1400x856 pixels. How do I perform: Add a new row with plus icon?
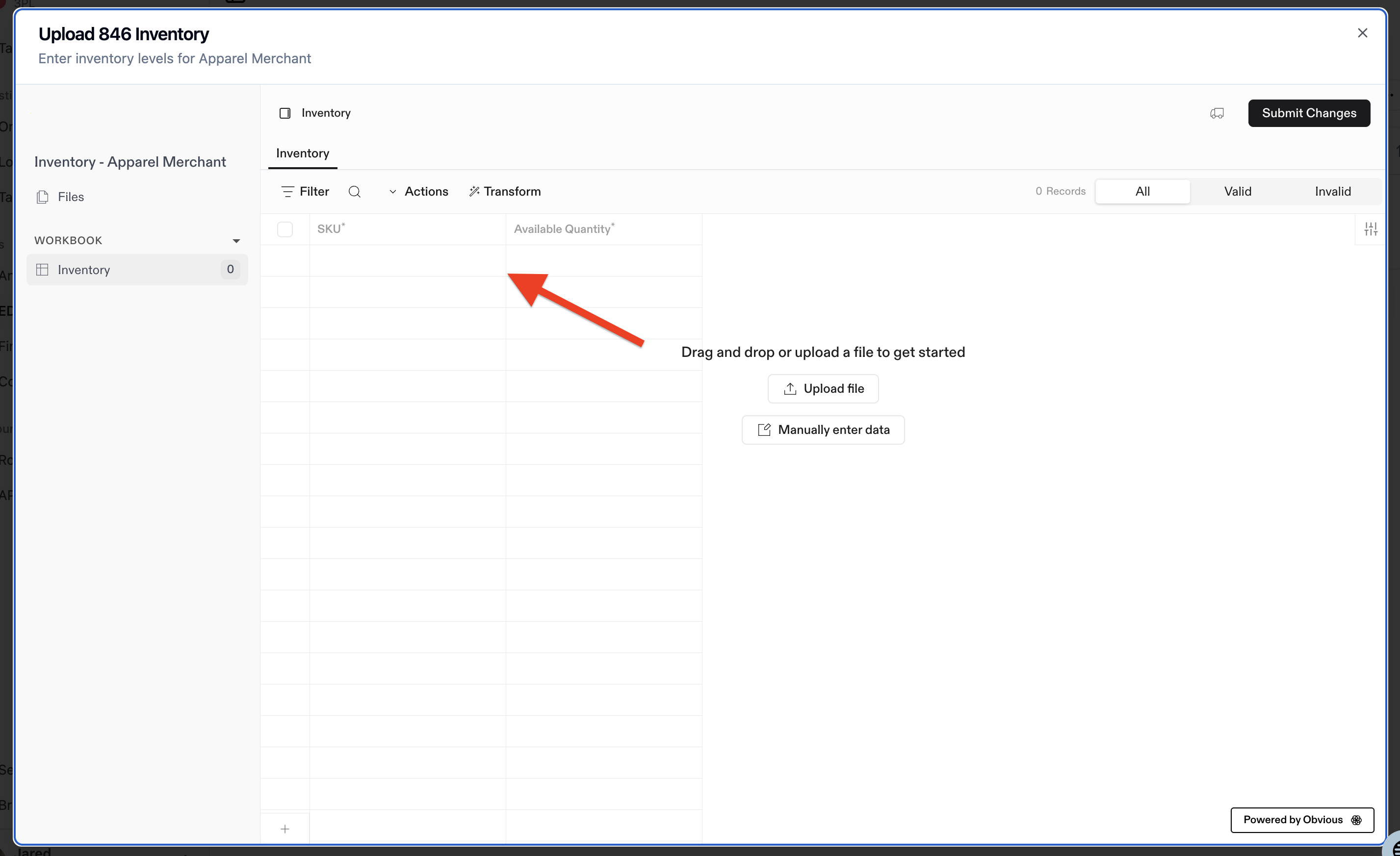click(285, 830)
